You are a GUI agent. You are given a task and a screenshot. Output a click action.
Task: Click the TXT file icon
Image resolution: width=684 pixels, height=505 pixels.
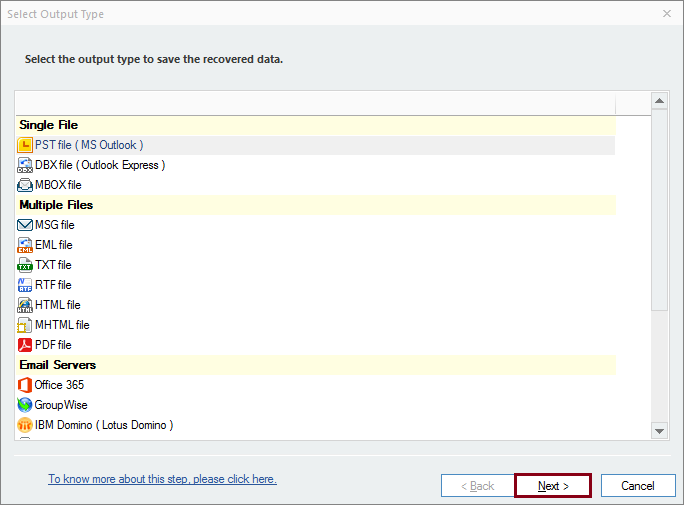click(25, 265)
